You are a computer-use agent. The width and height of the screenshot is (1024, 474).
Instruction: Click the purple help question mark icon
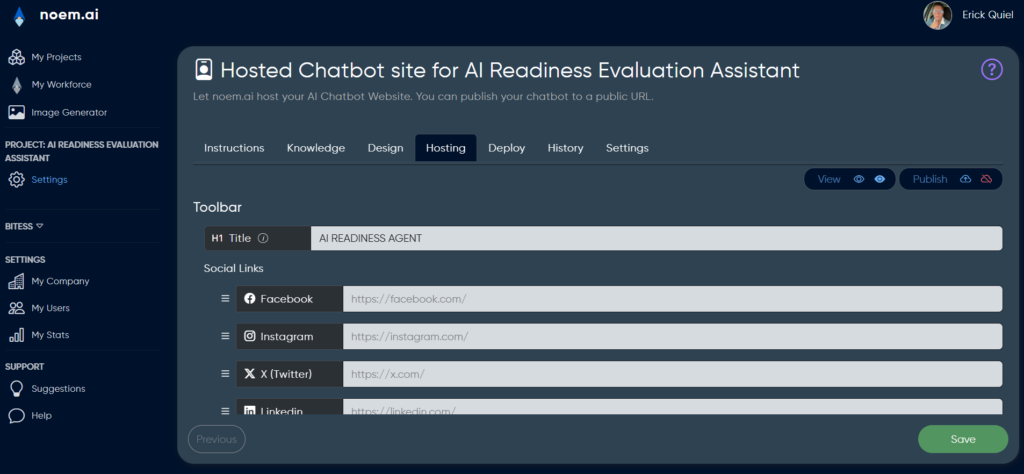991,69
